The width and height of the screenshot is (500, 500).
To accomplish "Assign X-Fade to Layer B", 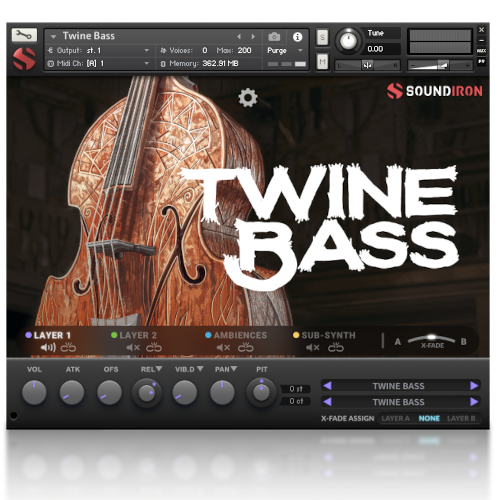I will [x=461, y=418].
